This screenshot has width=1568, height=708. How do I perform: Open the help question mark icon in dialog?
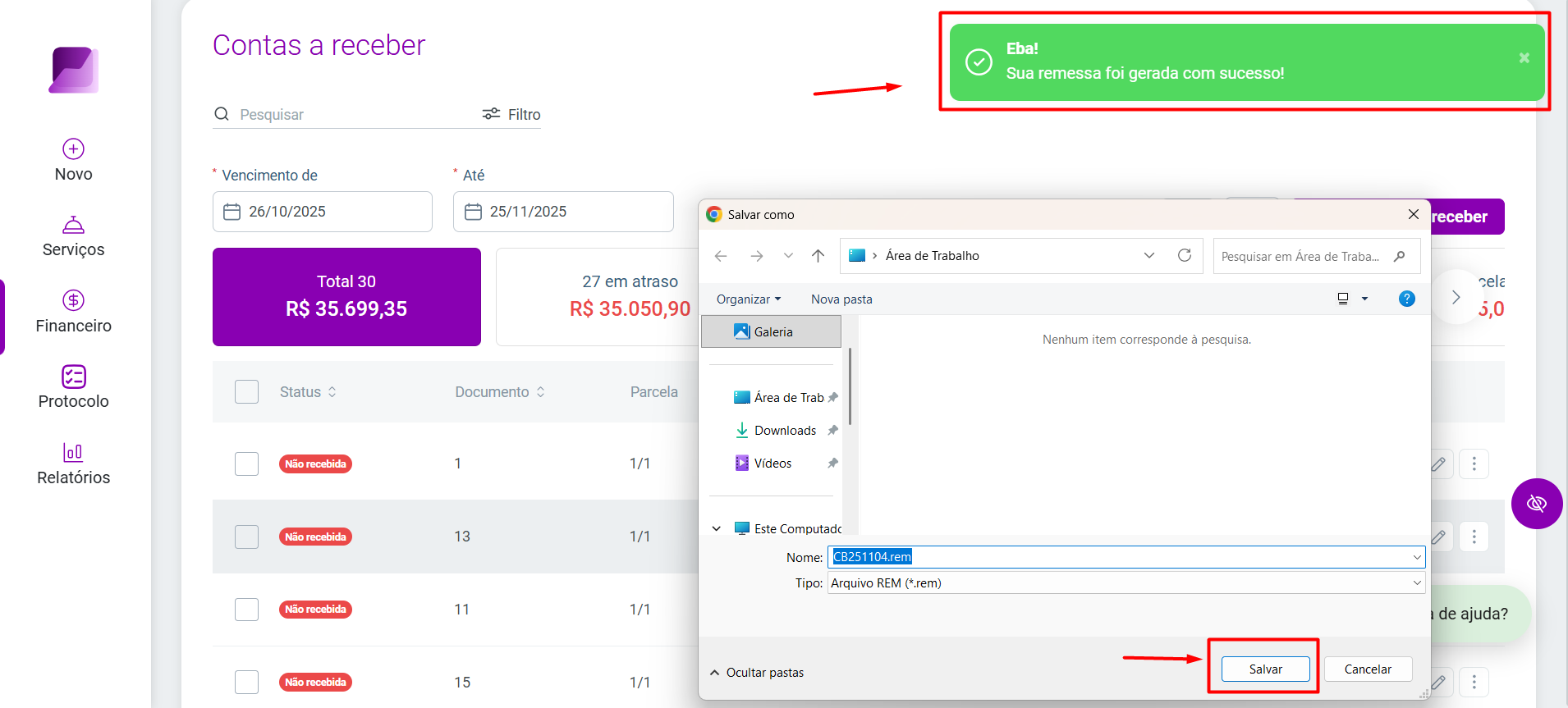(1407, 299)
